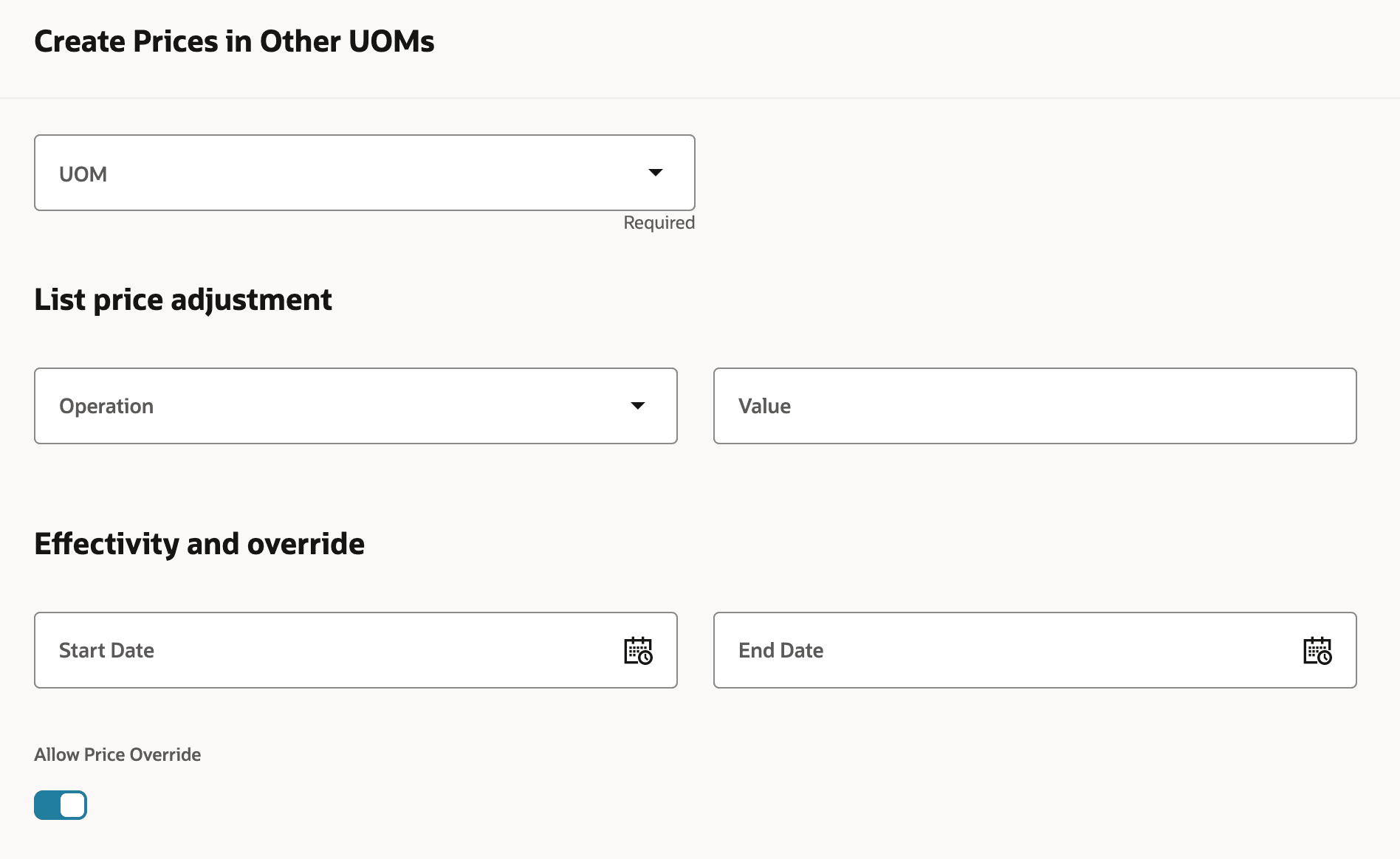
Task: Click the Effectivity and override heading
Action: click(x=199, y=544)
